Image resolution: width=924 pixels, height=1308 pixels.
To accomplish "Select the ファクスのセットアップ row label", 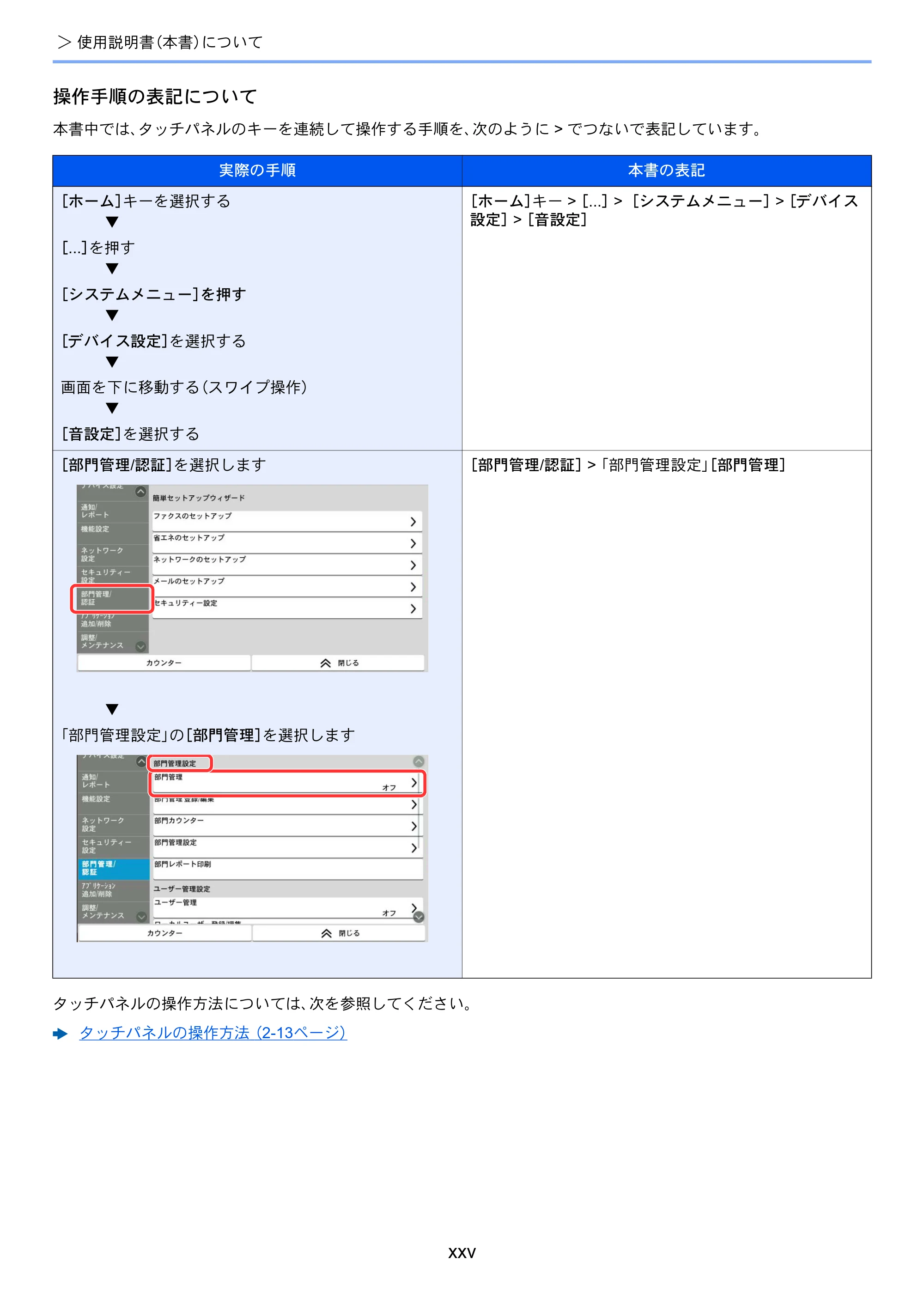I will pos(193,516).
